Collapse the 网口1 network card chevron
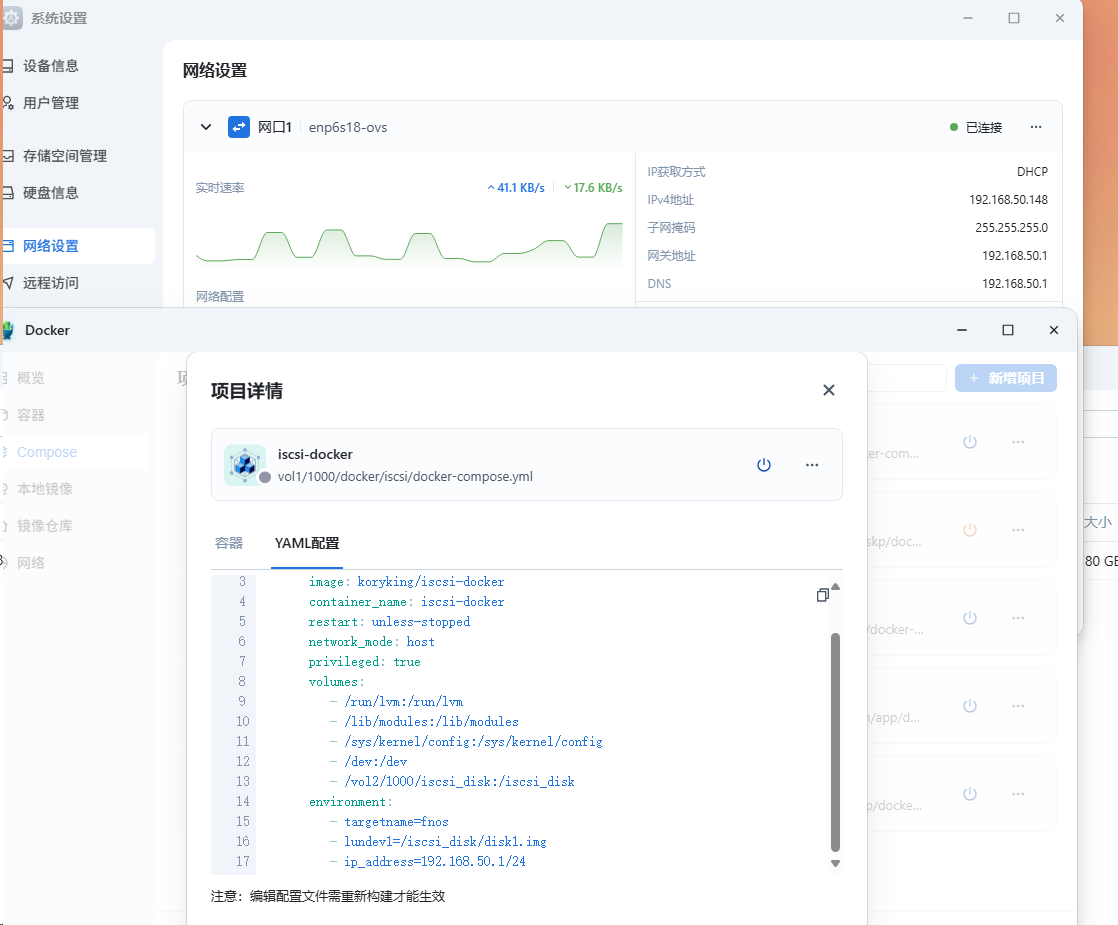The image size is (1118, 925). pos(206,127)
